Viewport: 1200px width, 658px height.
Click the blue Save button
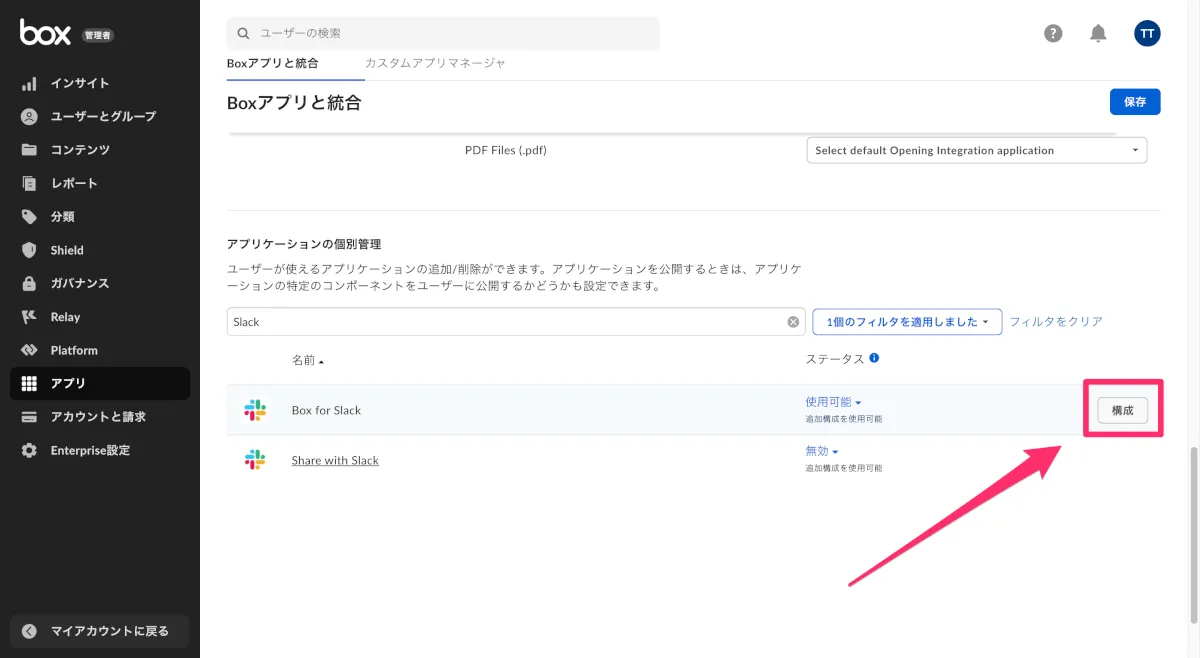point(1134,102)
